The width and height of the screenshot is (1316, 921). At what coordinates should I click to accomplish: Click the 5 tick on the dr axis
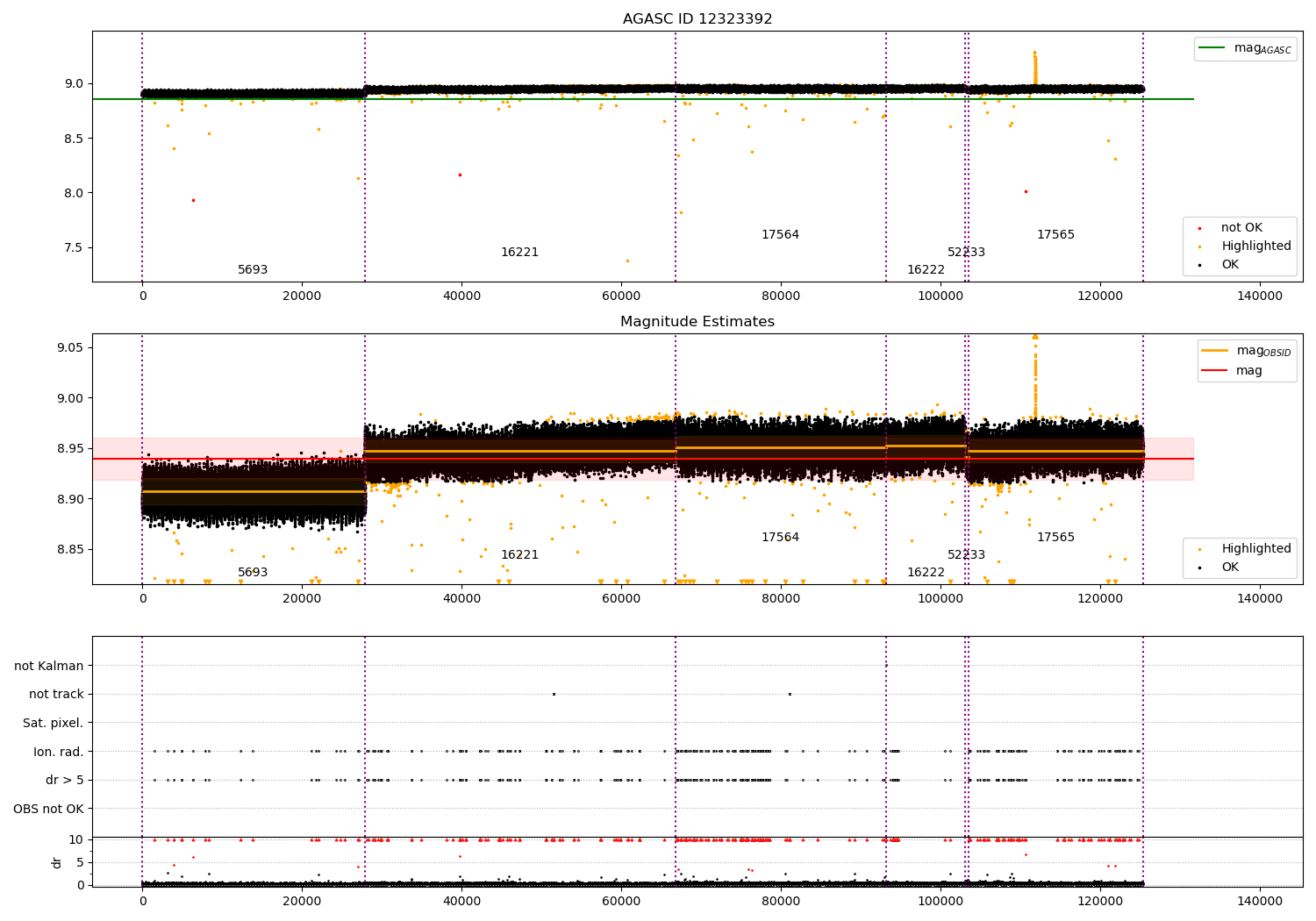click(81, 862)
